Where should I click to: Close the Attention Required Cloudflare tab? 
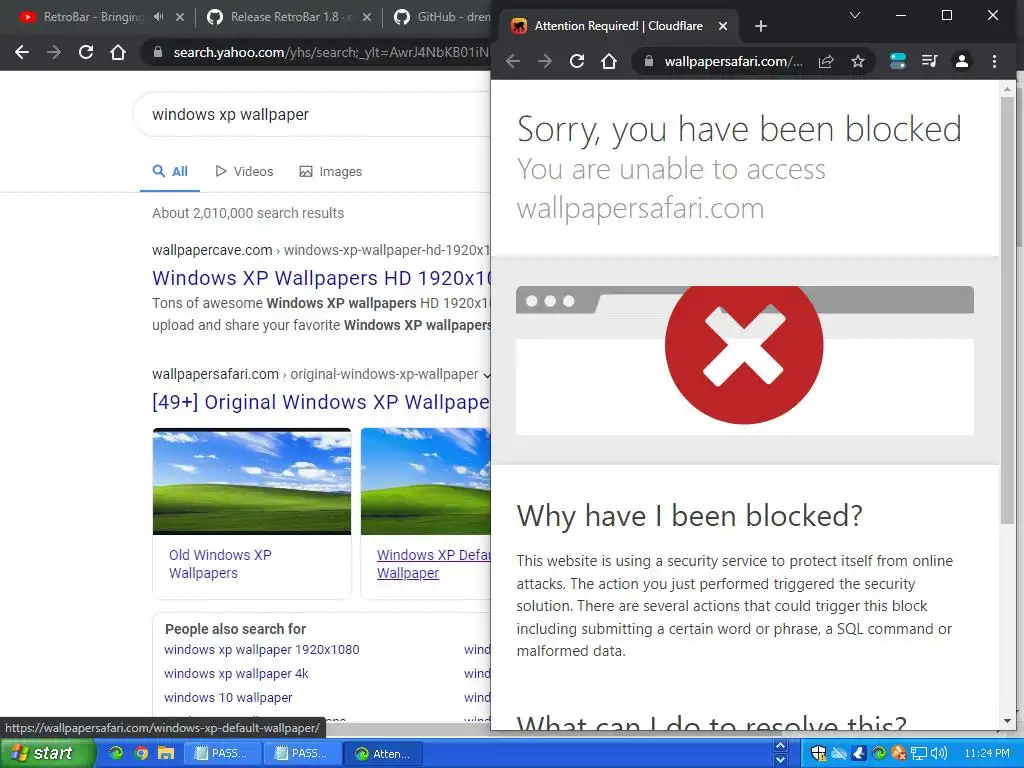723,26
